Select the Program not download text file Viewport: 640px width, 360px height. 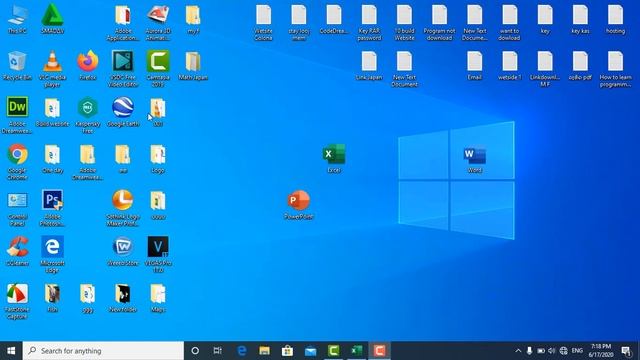point(439,22)
